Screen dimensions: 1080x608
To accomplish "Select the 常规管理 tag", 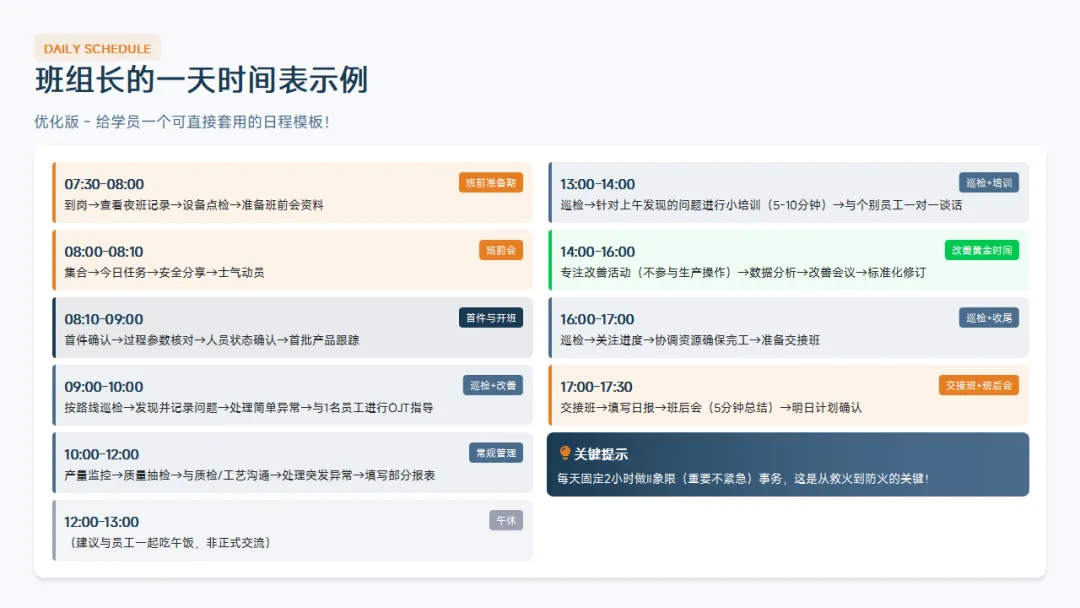I will pos(496,452).
